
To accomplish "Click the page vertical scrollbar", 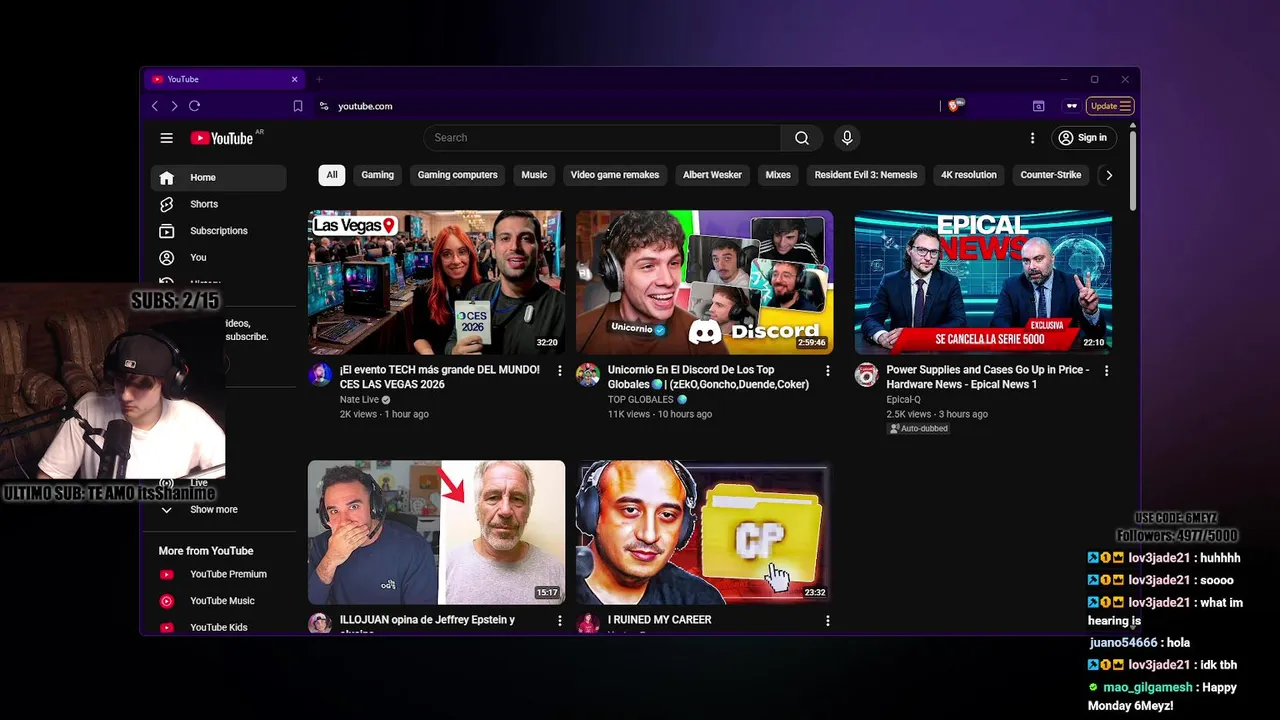I will (x=1133, y=170).
